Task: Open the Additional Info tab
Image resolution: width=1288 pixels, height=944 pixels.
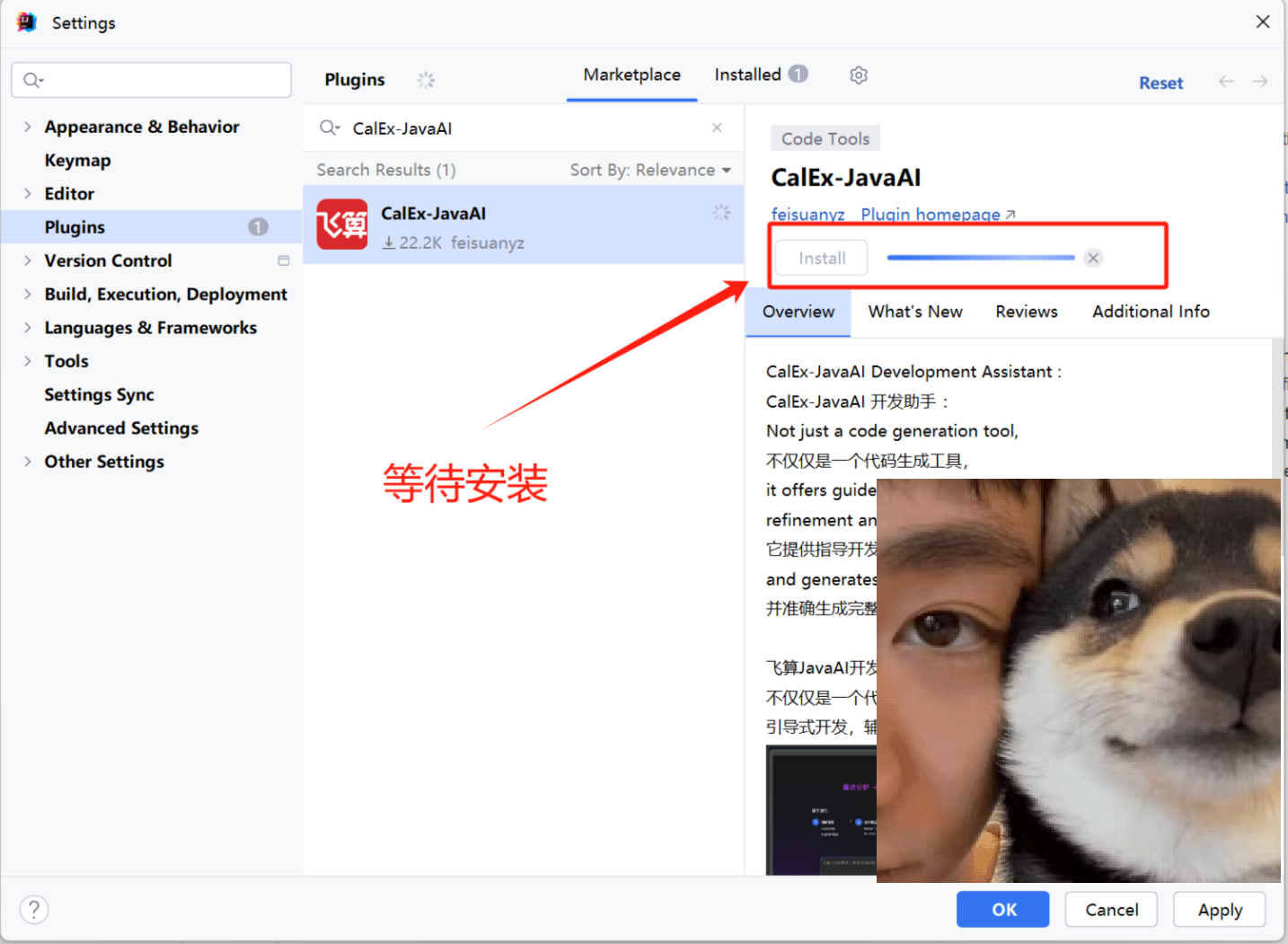Action: [x=1151, y=312]
